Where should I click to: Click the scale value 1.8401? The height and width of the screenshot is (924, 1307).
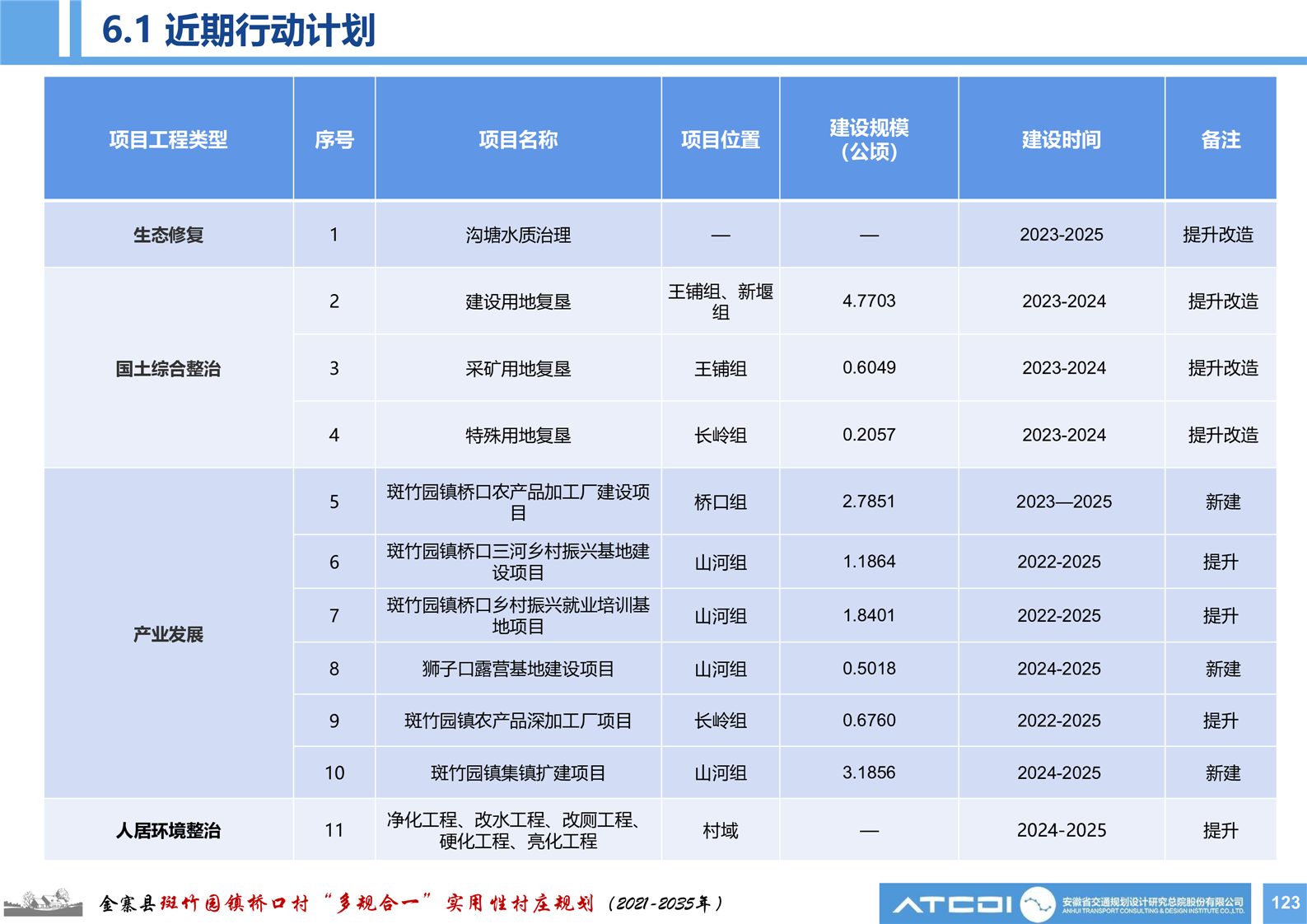tap(869, 615)
